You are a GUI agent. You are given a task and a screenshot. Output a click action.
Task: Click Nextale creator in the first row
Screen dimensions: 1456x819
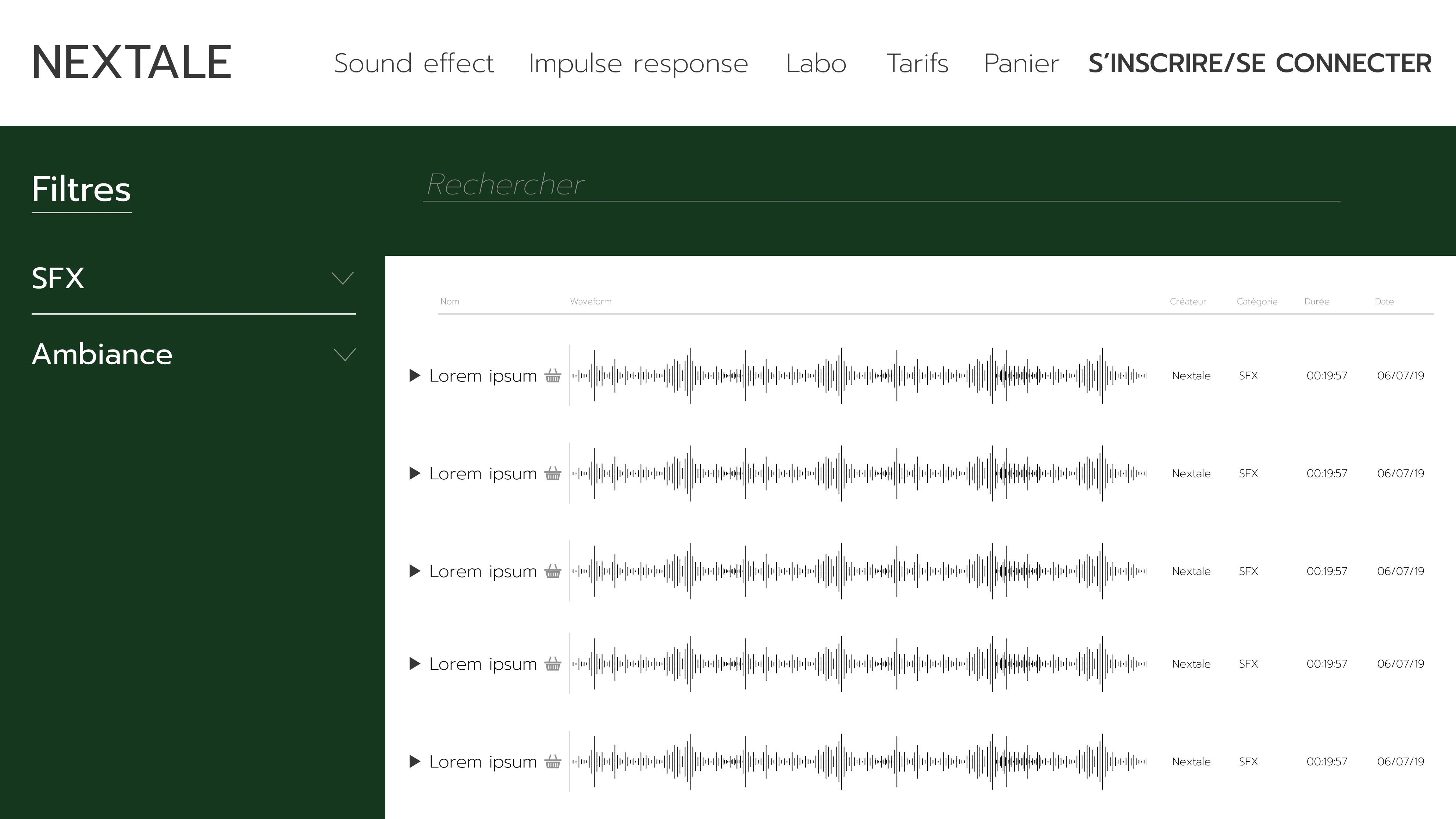tap(1191, 375)
